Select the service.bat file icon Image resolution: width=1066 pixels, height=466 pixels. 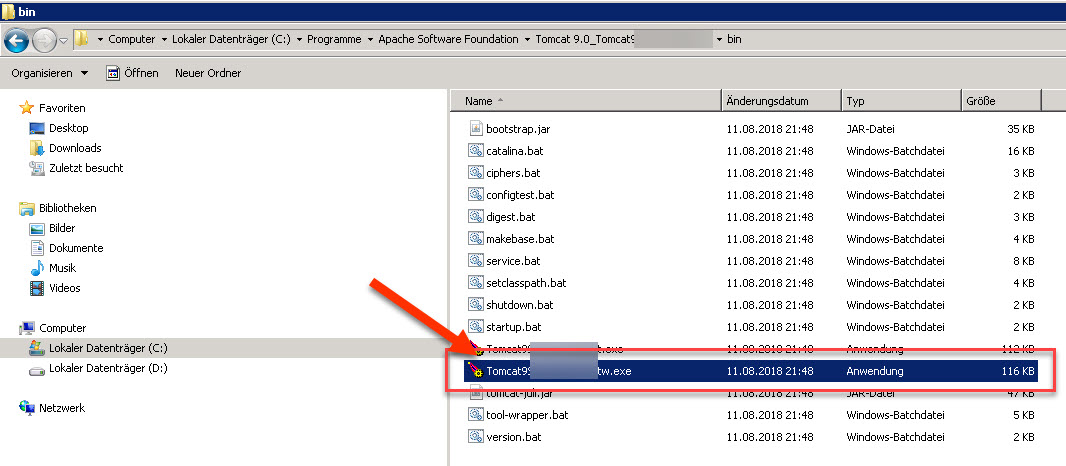coord(475,261)
